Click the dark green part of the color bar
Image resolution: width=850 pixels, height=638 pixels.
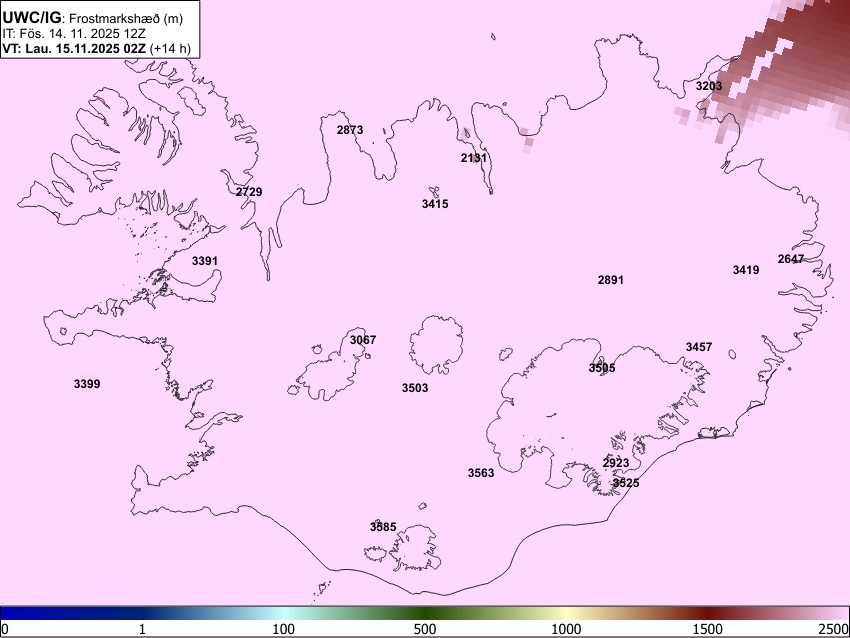pyautogui.click(x=425, y=614)
